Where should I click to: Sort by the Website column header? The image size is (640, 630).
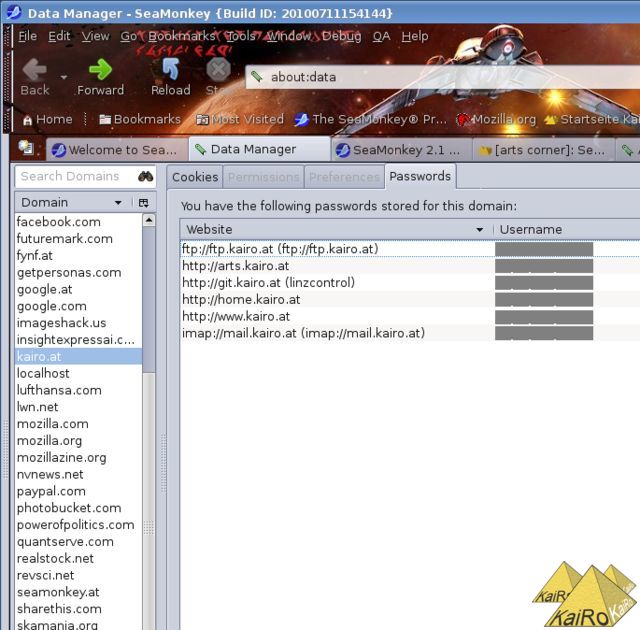336,229
